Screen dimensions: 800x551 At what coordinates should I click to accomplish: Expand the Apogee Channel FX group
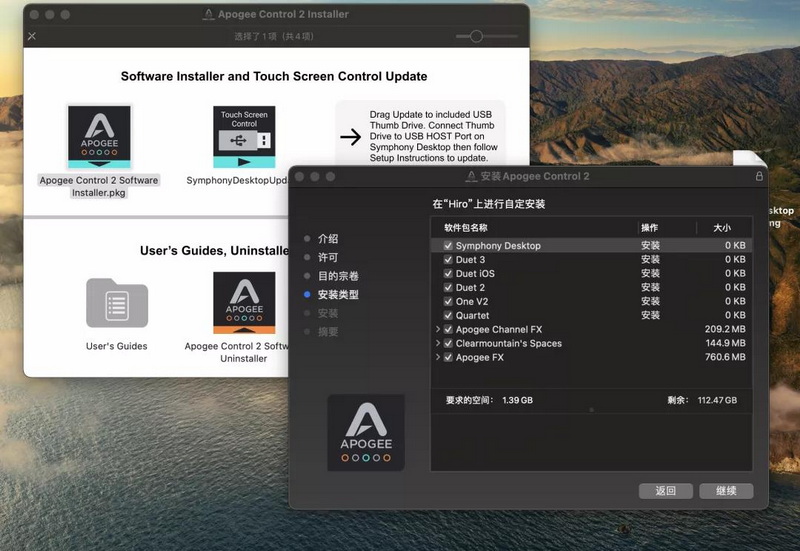click(438, 329)
